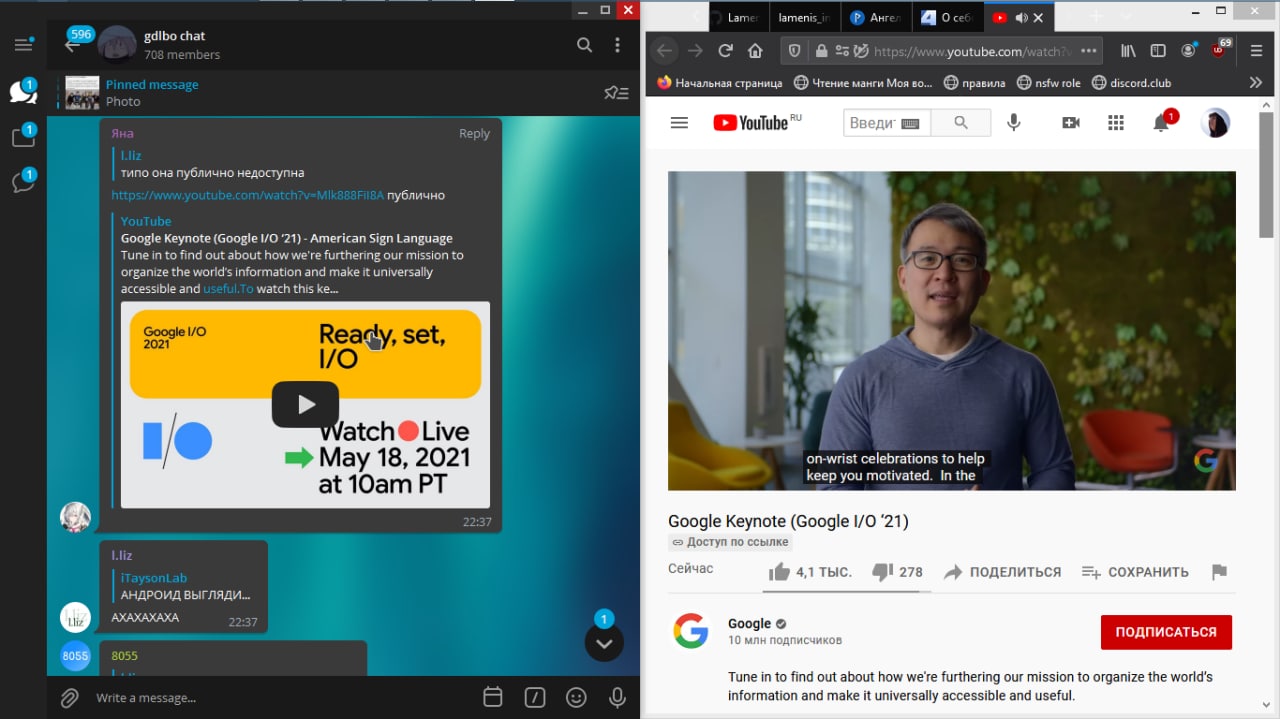1280x719 pixels.
Task: Show more bookmarks chevron
Action: pyautogui.click(x=1256, y=83)
